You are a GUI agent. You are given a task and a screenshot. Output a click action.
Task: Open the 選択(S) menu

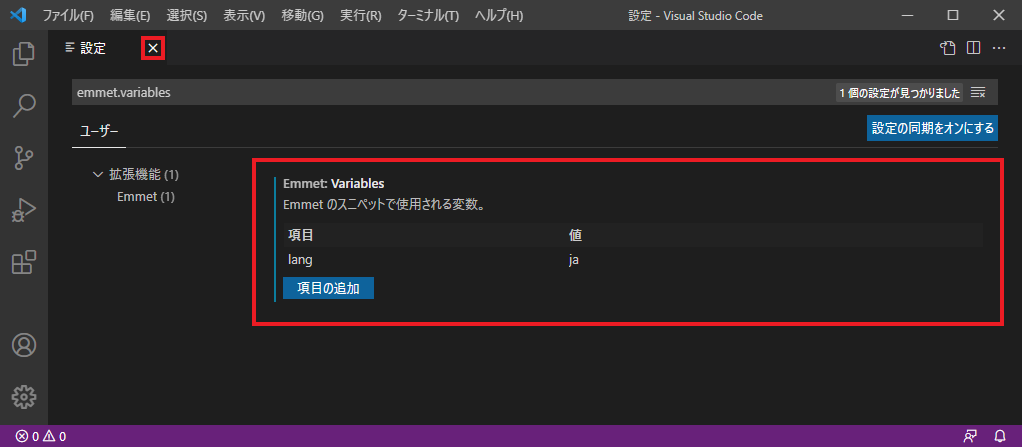(x=186, y=16)
